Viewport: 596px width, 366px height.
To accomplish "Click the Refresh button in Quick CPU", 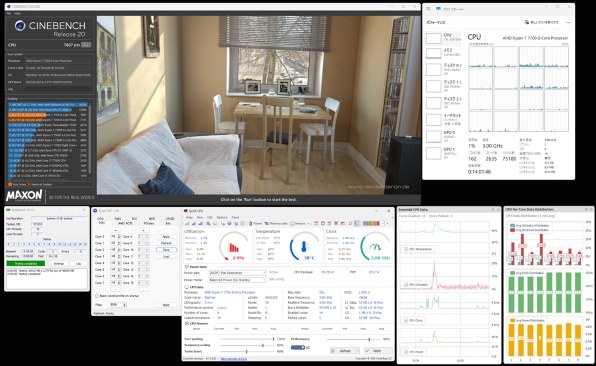I will (343, 351).
